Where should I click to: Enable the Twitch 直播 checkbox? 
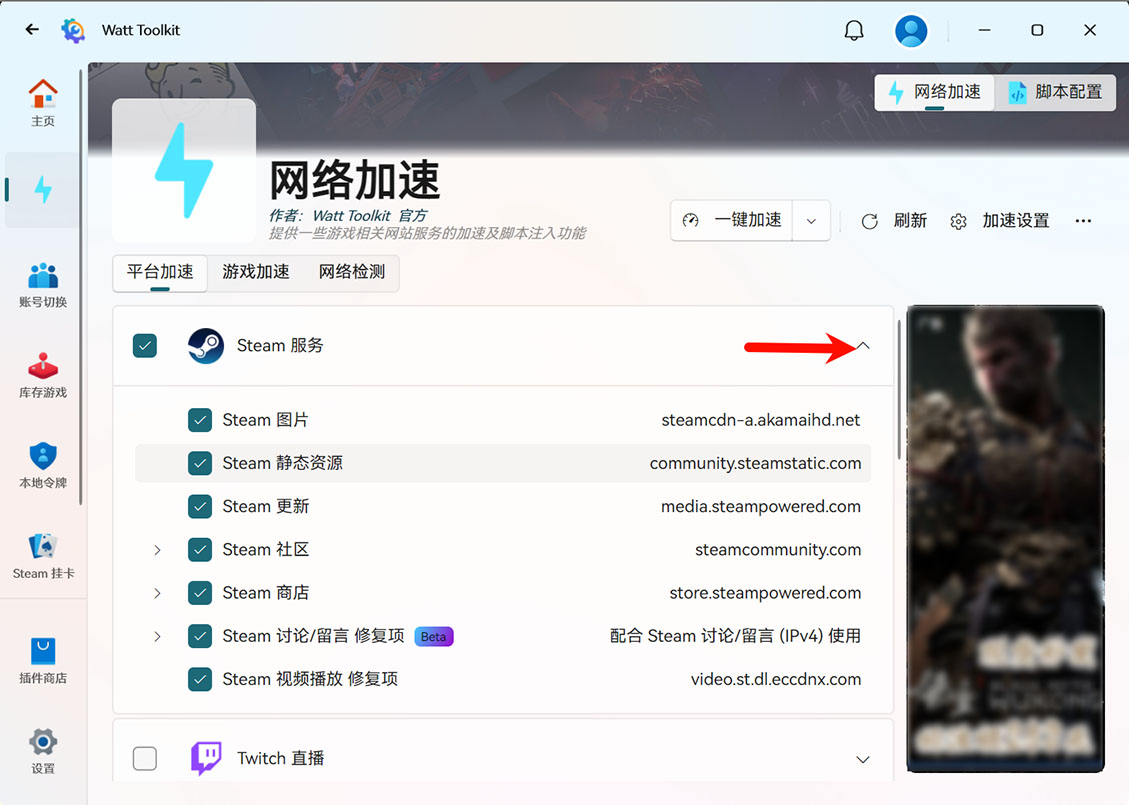pos(145,758)
